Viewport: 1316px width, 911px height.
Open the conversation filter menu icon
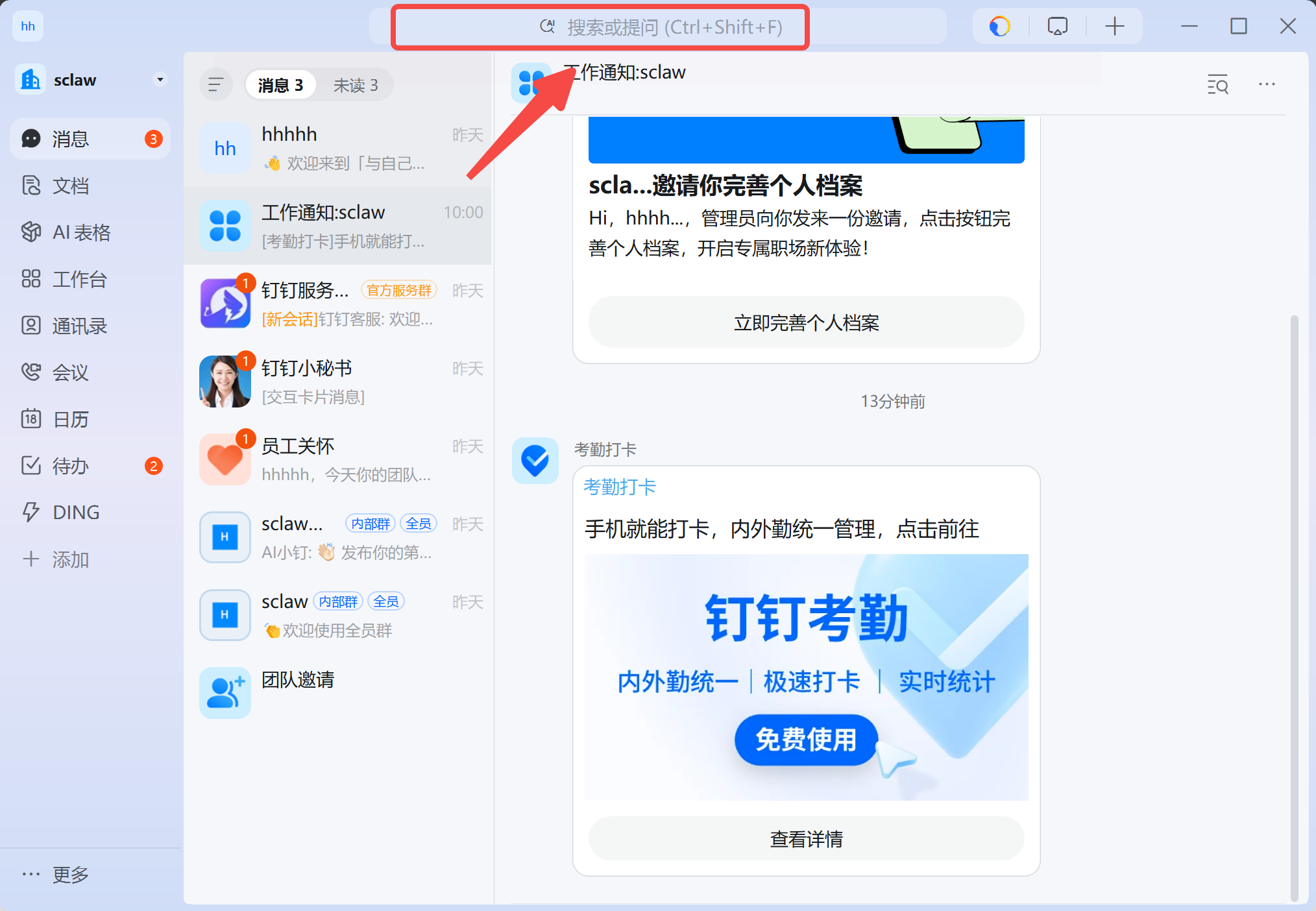[x=215, y=84]
